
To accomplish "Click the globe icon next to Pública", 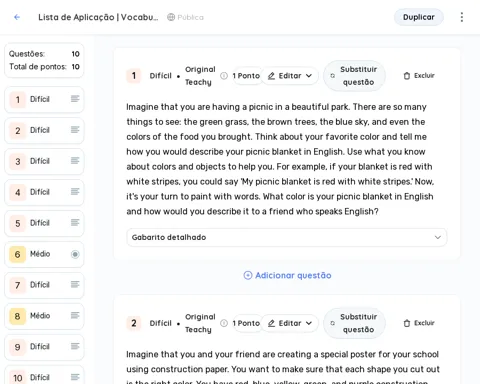I will pos(171,17).
